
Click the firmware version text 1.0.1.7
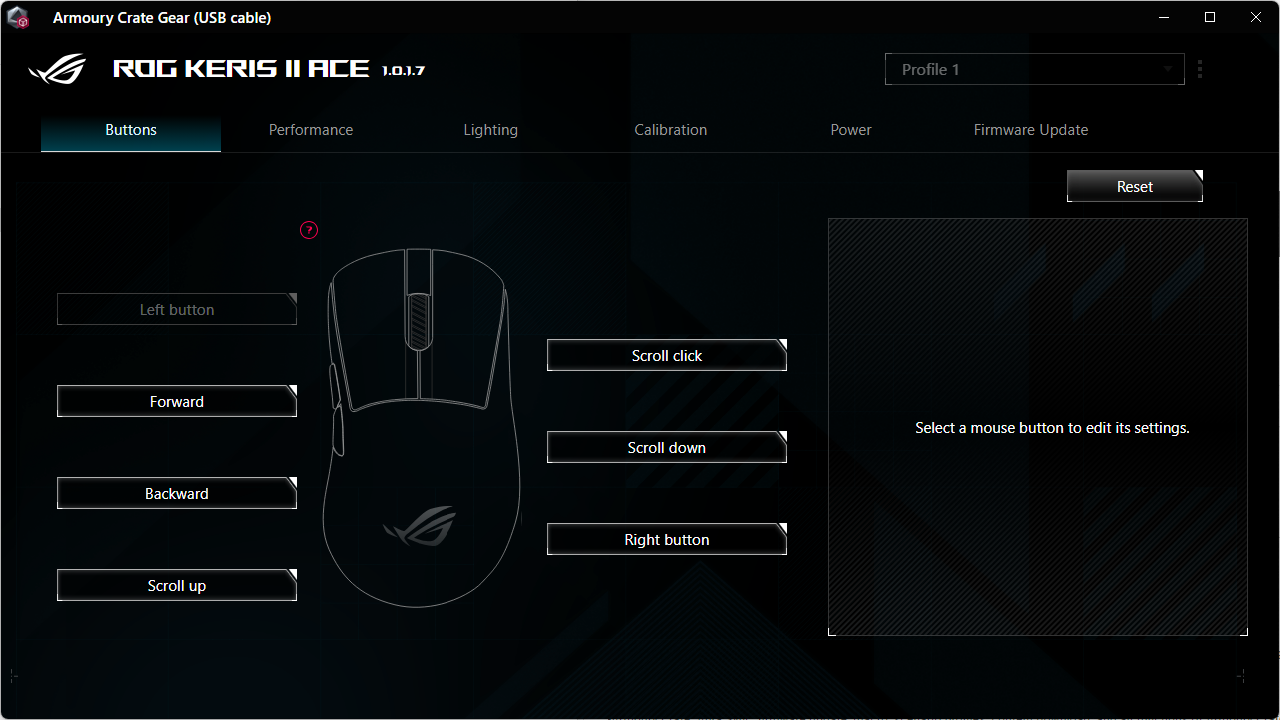404,70
